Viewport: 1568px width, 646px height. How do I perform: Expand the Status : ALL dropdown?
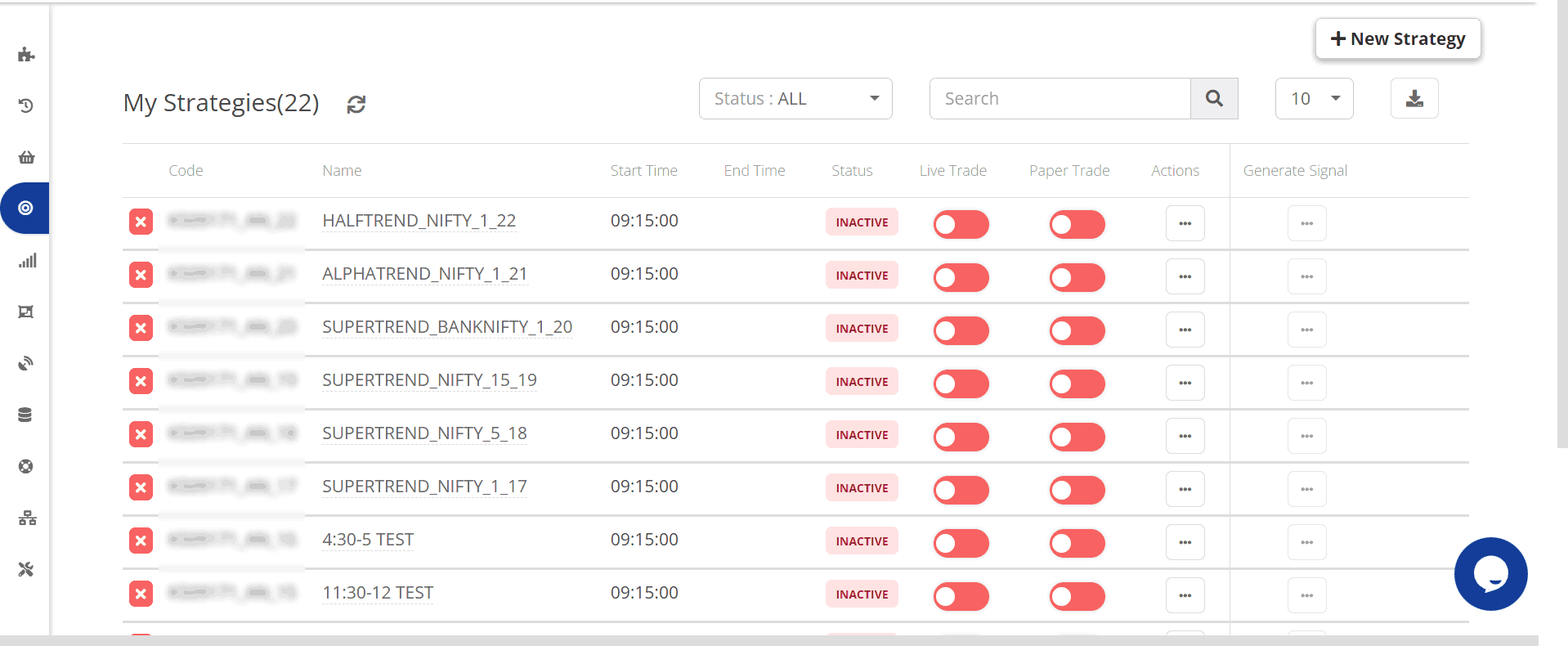795,99
